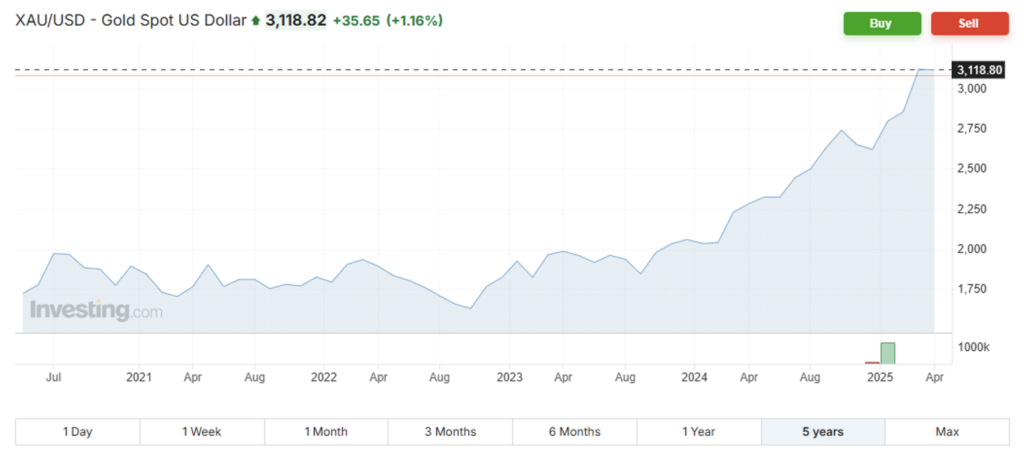Viewport: 1024px width, 452px height.
Task: Select the 5 years timeframe tab
Action: 823,432
